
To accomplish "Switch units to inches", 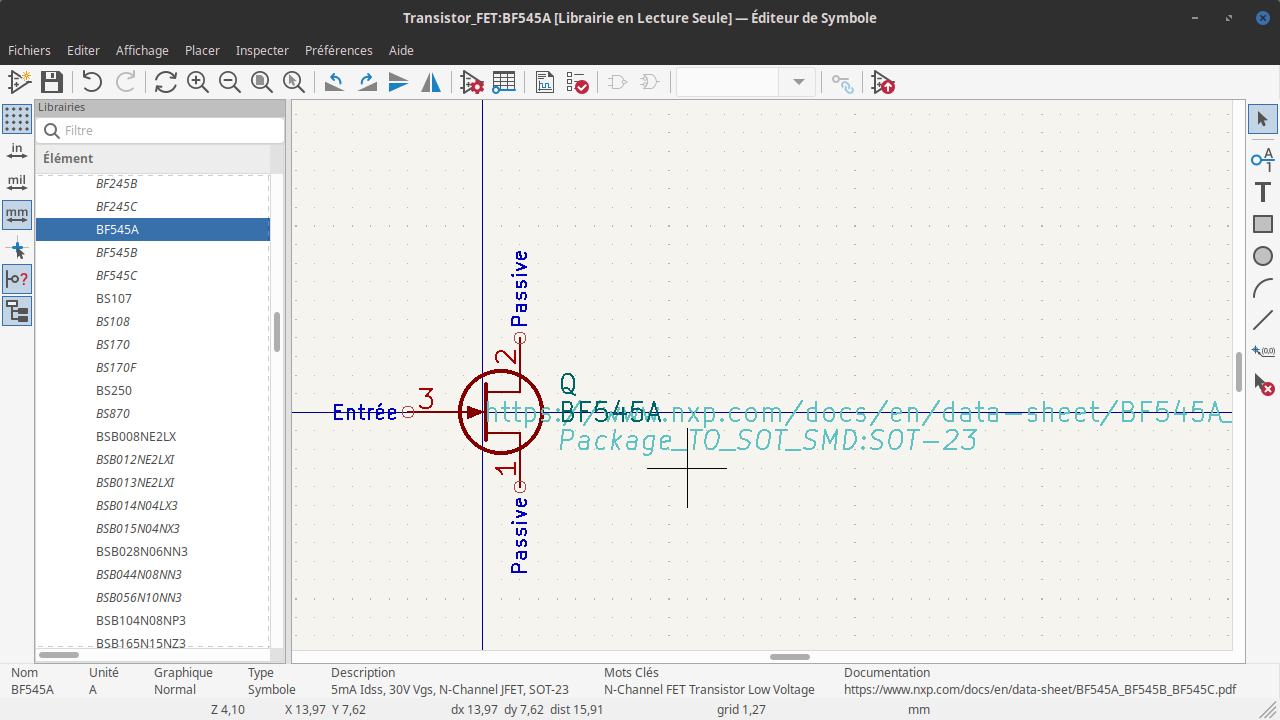I will (17, 151).
